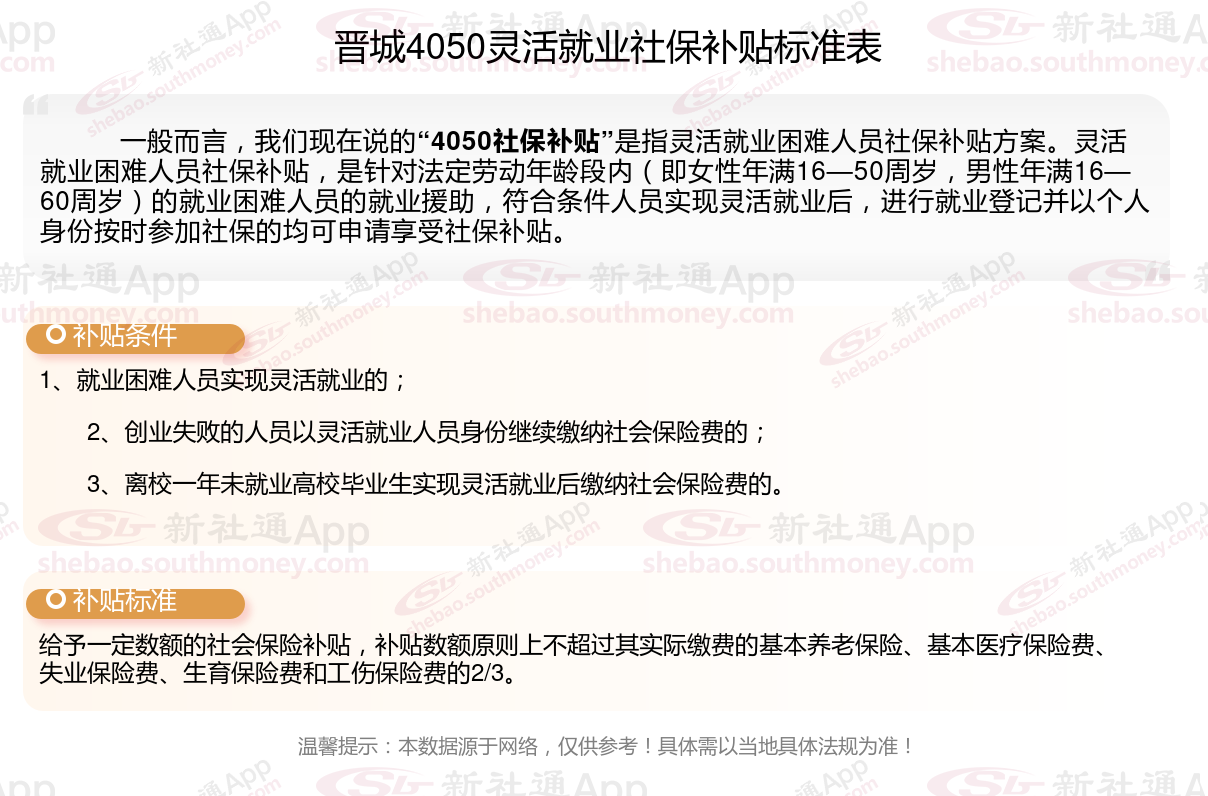Click condition 2 about 创业失败的人员

tap(427, 433)
